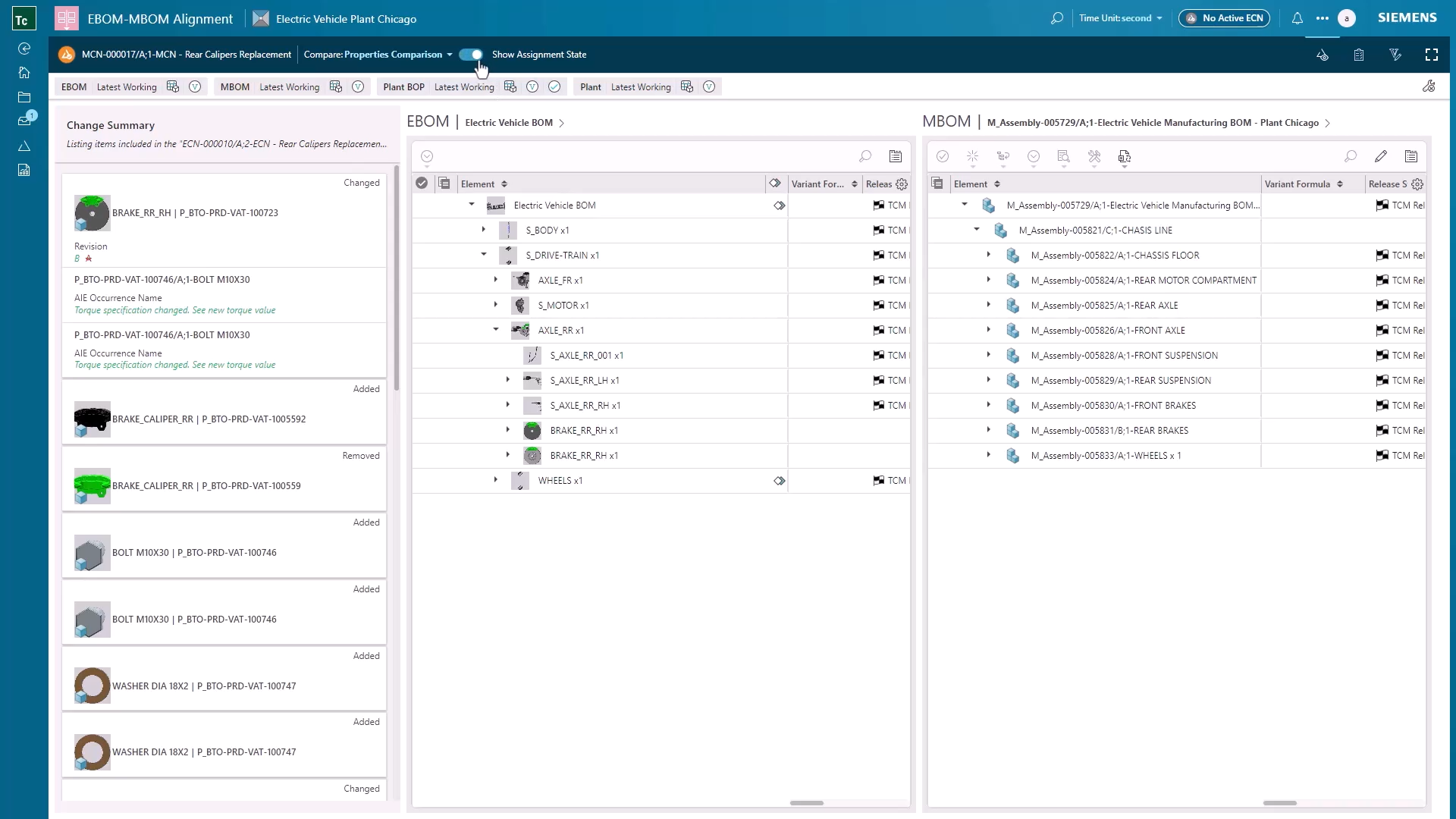1456x819 pixels.
Task: Open MBOM column settings gear
Action: point(1417,184)
